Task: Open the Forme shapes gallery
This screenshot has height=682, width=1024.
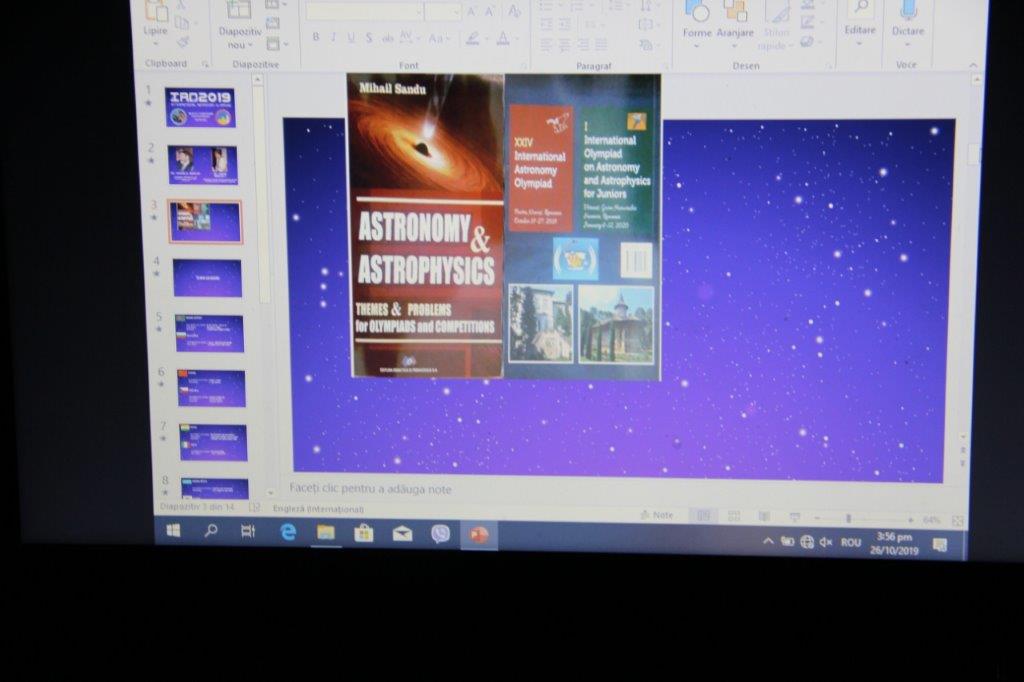Action: 697,22
